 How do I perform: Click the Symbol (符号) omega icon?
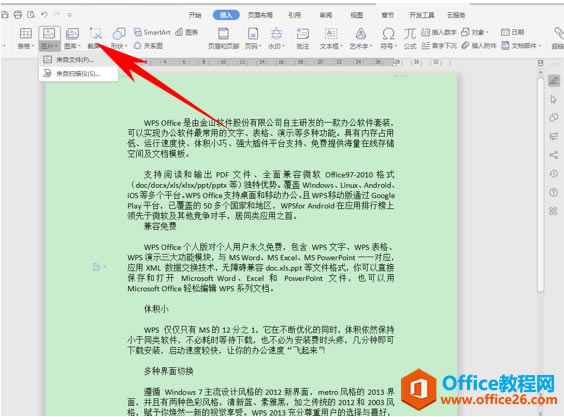(388, 33)
